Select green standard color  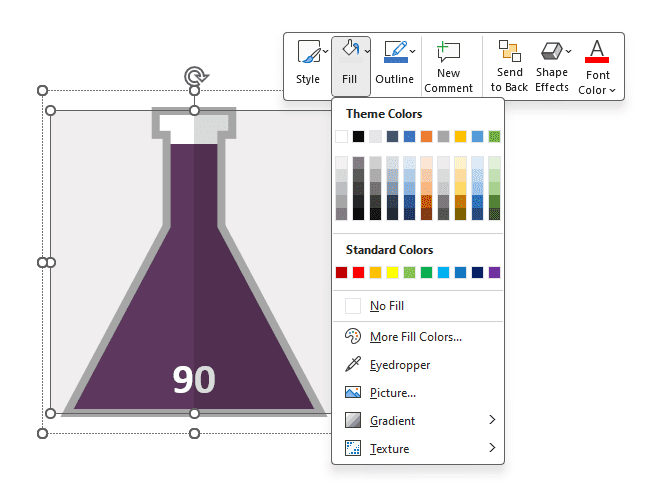pyautogui.click(x=426, y=273)
